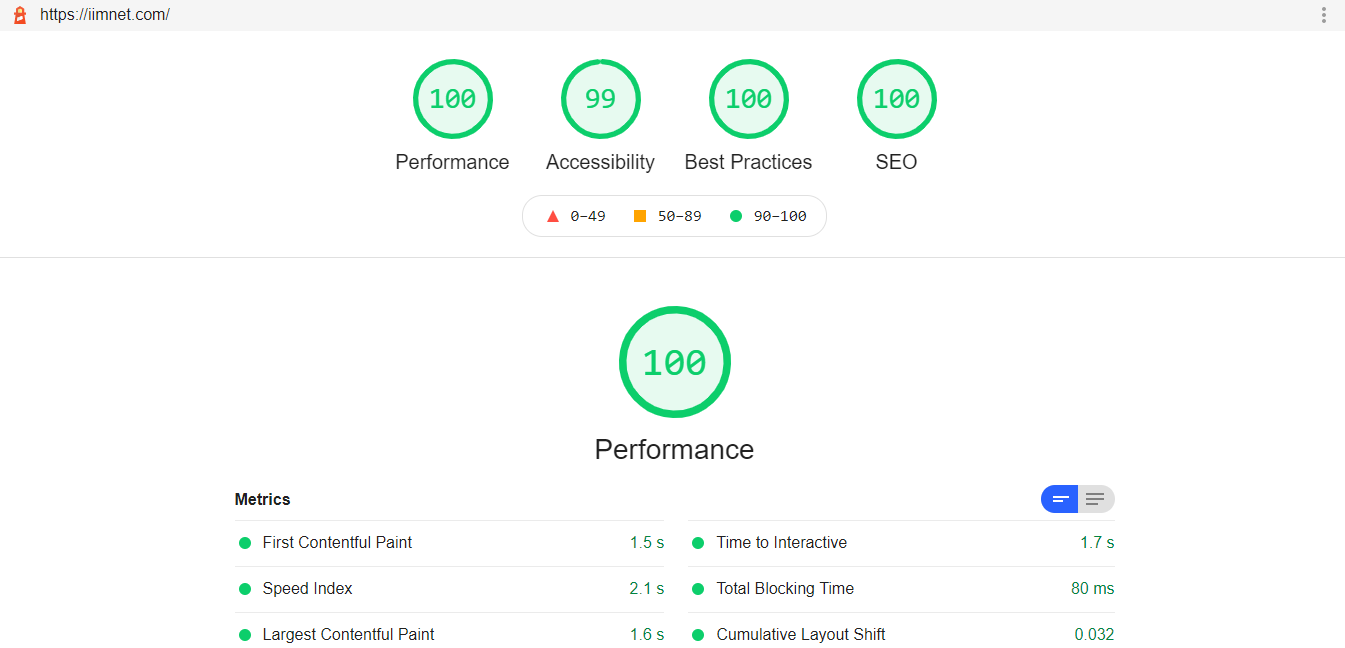Click the iimnet.com URL link
Screen dimensions: 1345x648
(105, 15)
